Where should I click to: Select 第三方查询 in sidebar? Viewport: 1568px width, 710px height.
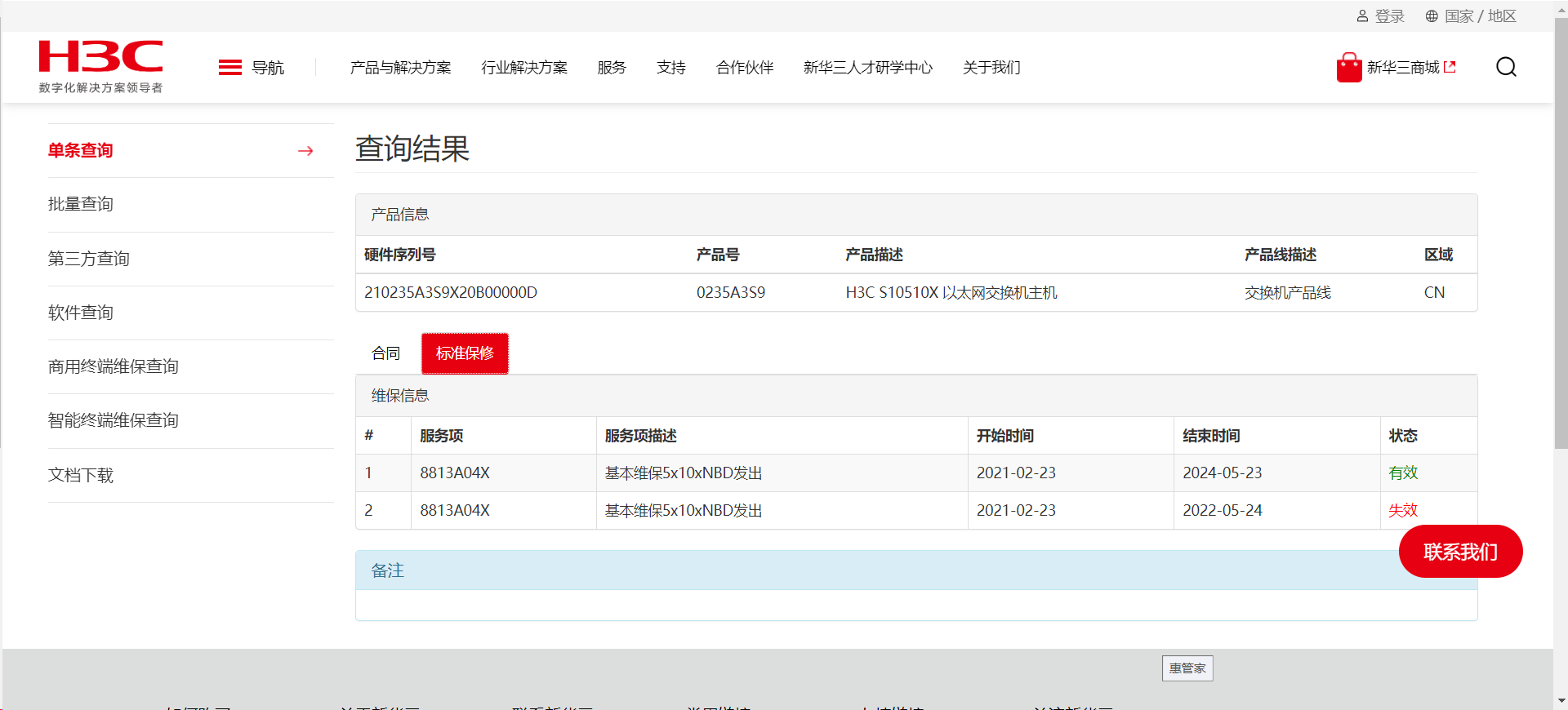point(89,259)
